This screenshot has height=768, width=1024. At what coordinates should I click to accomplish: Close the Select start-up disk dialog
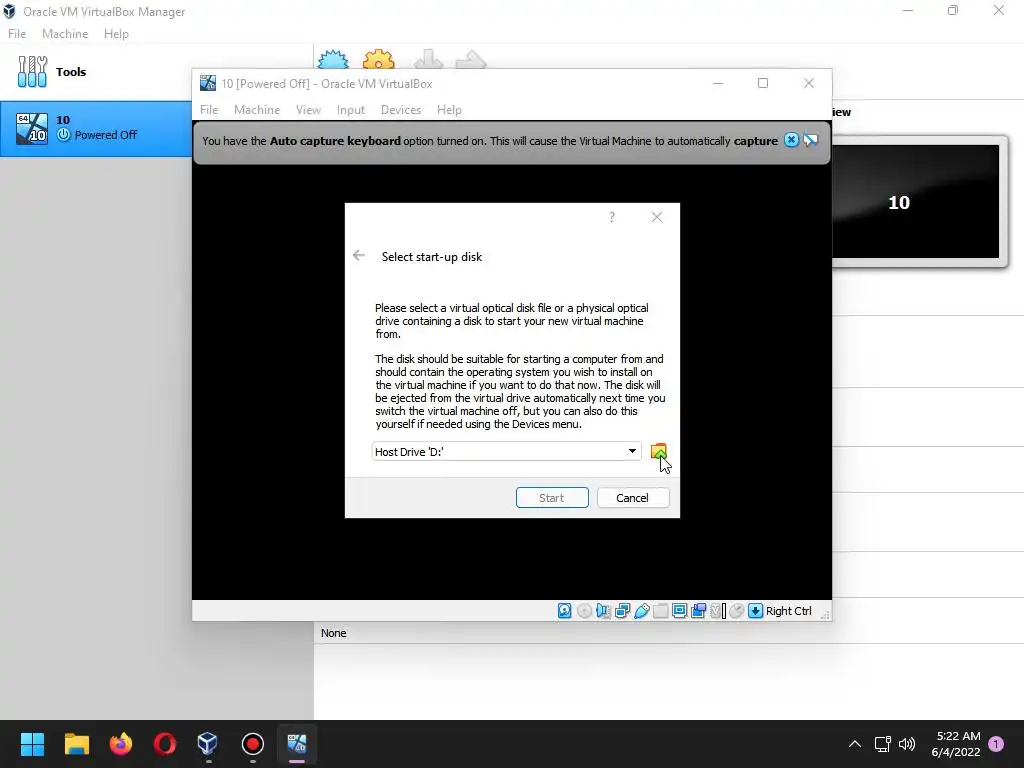(657, 217)
